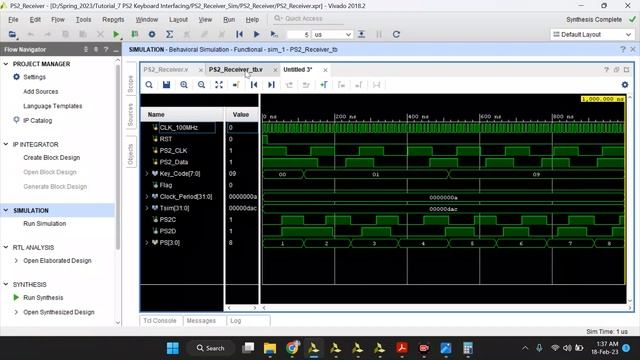Click Run Synthesis in Flow Navigator
640x360 pixels.
[x=43, y=298]
